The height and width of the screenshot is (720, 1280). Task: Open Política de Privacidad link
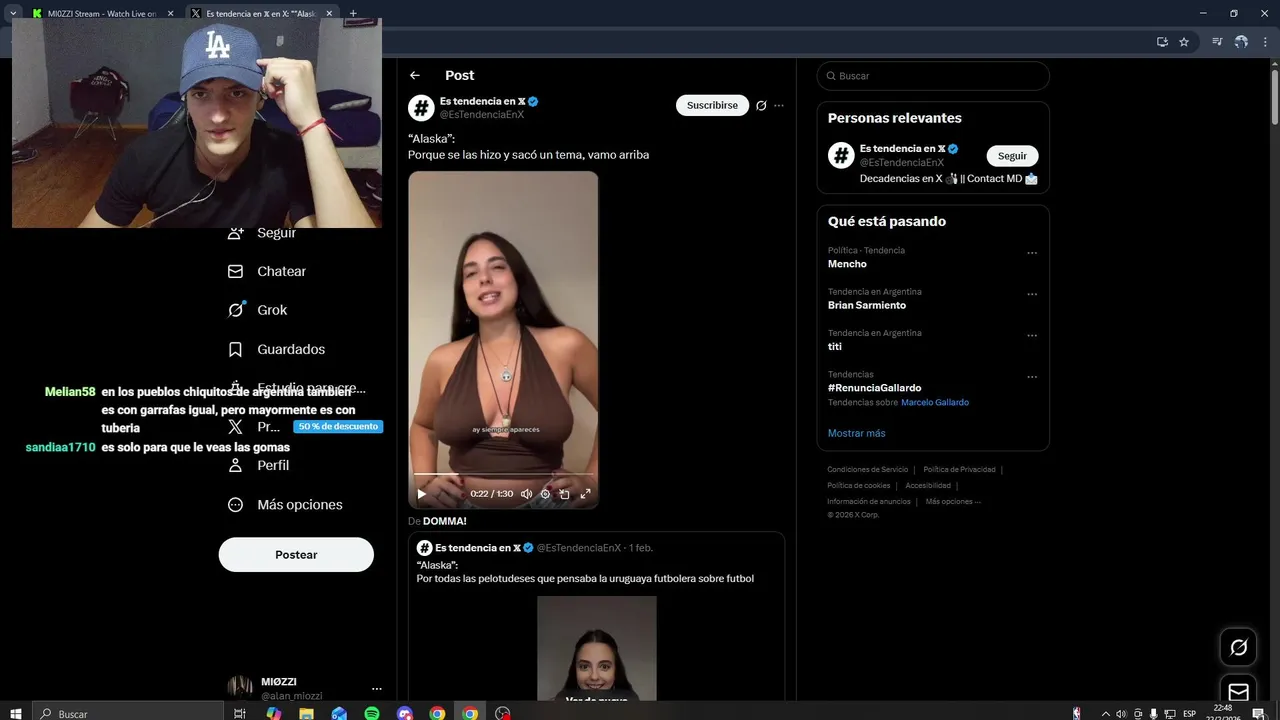point(959,469)
